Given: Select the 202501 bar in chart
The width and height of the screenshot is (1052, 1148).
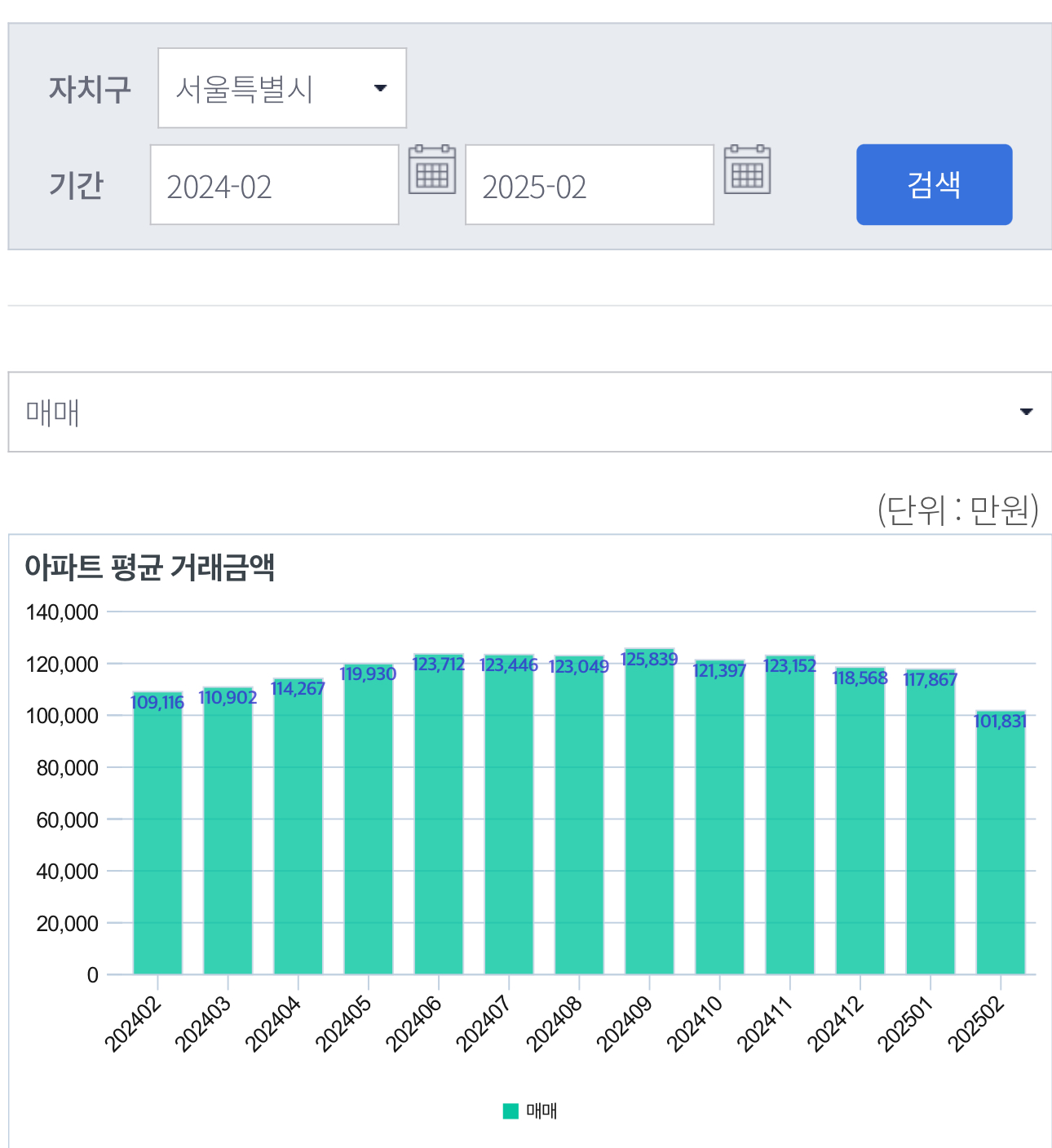Looking at the screenshot, I should click(x=930, y=821).
